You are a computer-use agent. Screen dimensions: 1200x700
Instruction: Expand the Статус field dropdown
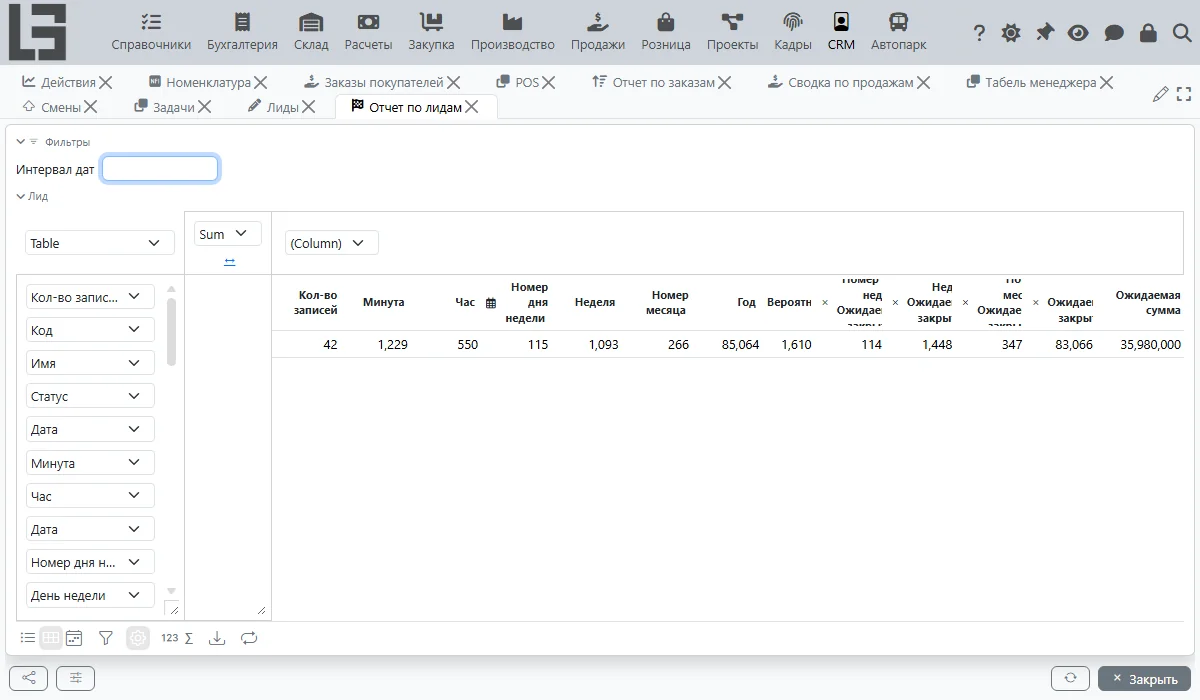90,396
